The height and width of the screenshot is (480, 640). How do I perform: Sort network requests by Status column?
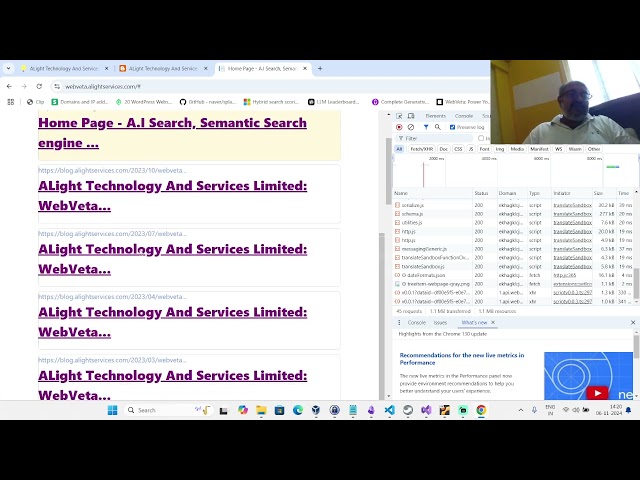[x=484, y=193]
